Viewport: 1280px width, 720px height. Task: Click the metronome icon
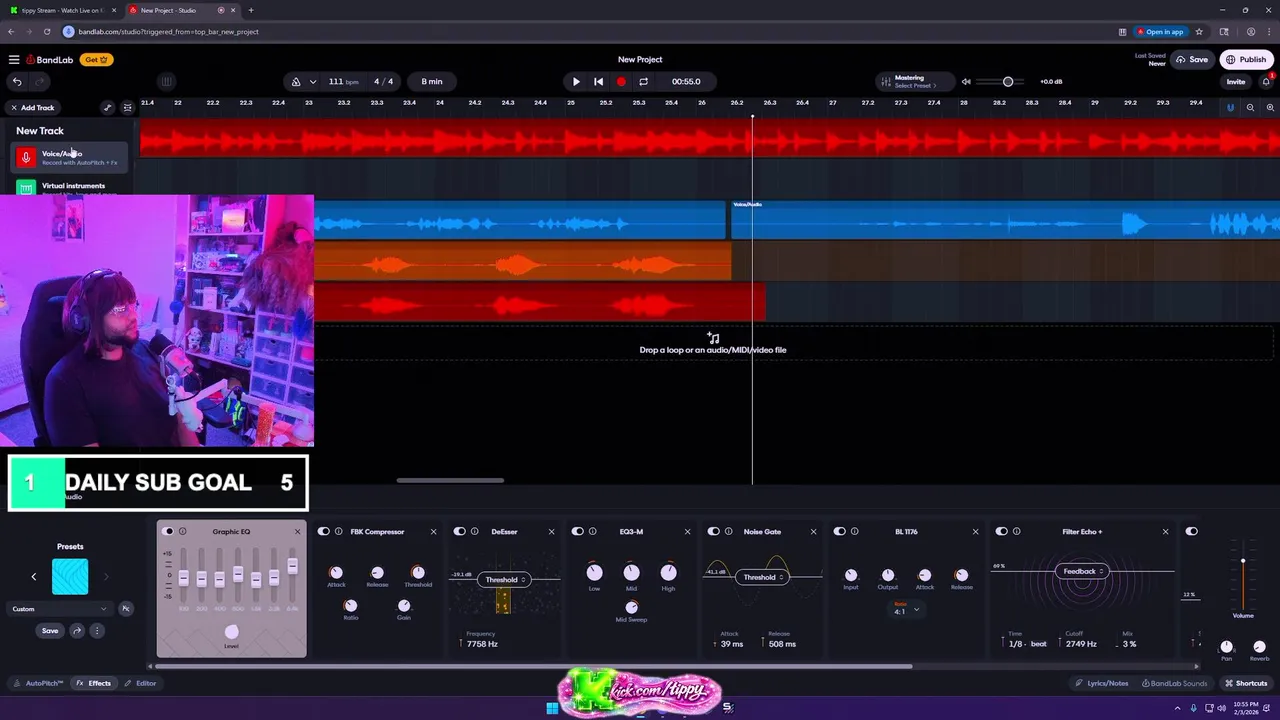[x=296, y=82]
